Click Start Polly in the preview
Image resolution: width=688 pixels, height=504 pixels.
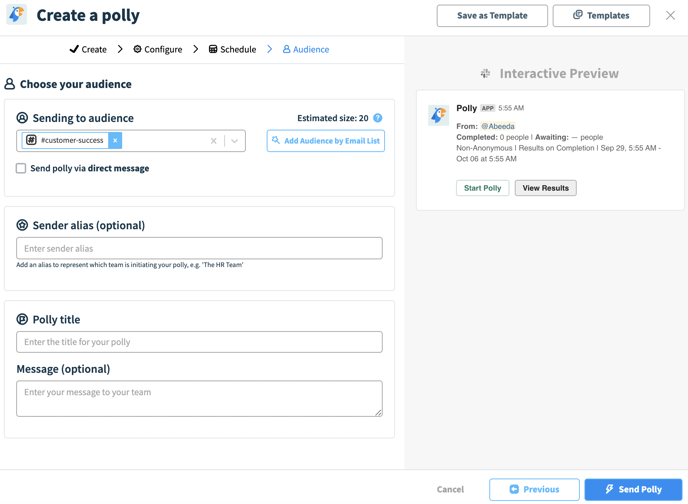[x=482, y=188]
